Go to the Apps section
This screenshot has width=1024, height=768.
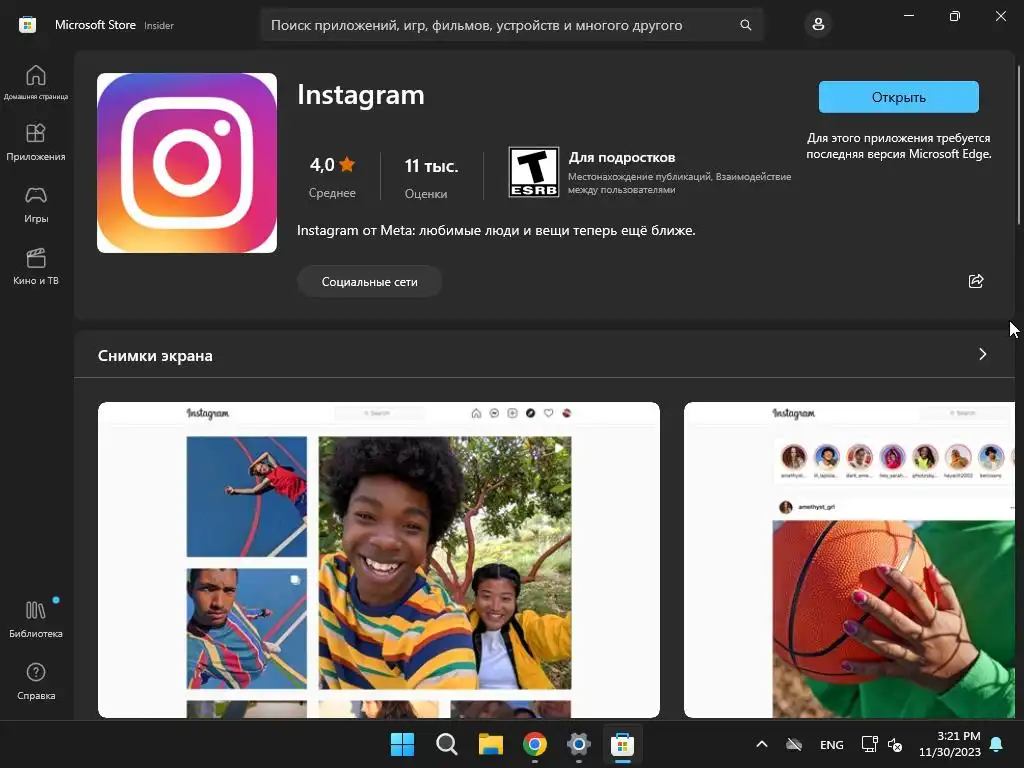36,142
